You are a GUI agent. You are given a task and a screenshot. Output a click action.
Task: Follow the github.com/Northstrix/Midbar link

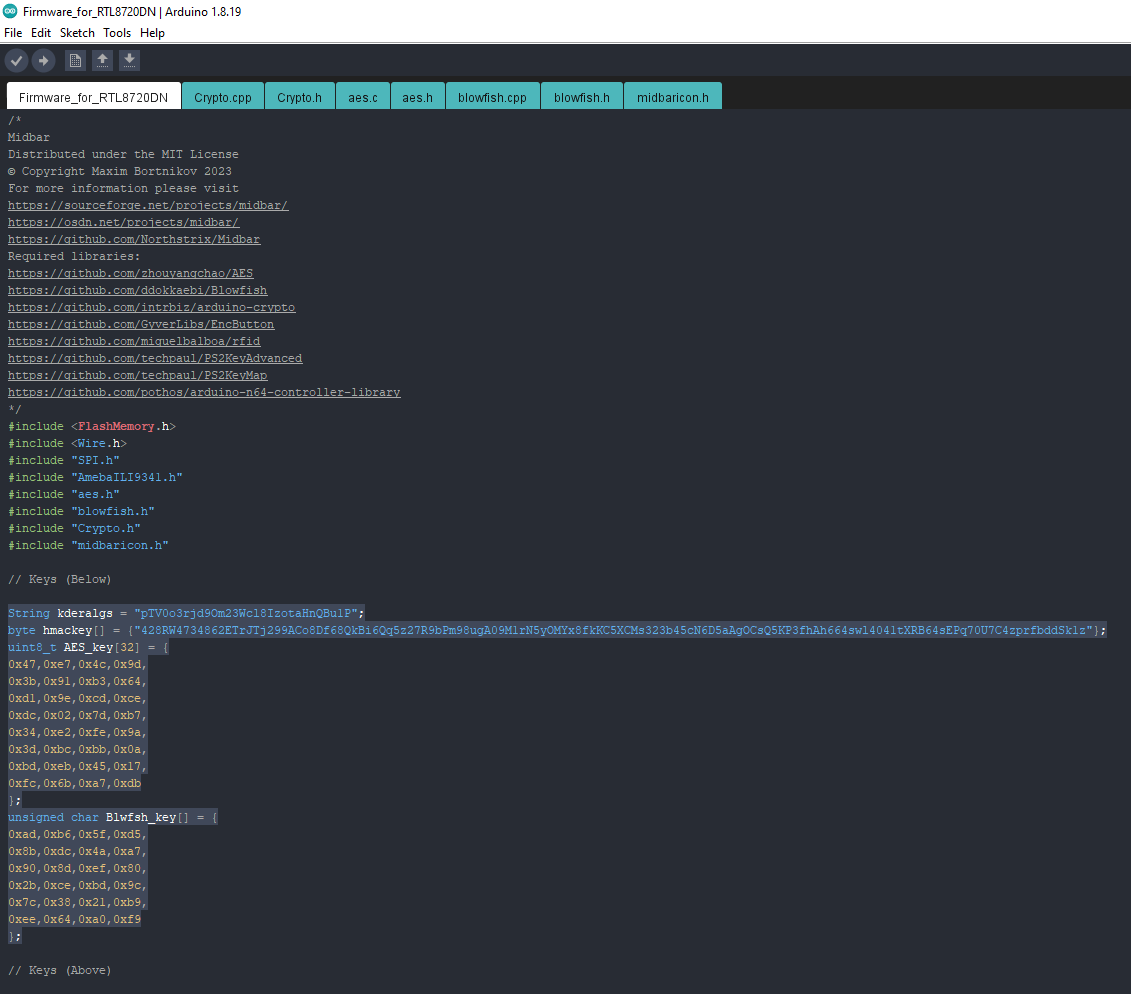[x=134, y=239]
